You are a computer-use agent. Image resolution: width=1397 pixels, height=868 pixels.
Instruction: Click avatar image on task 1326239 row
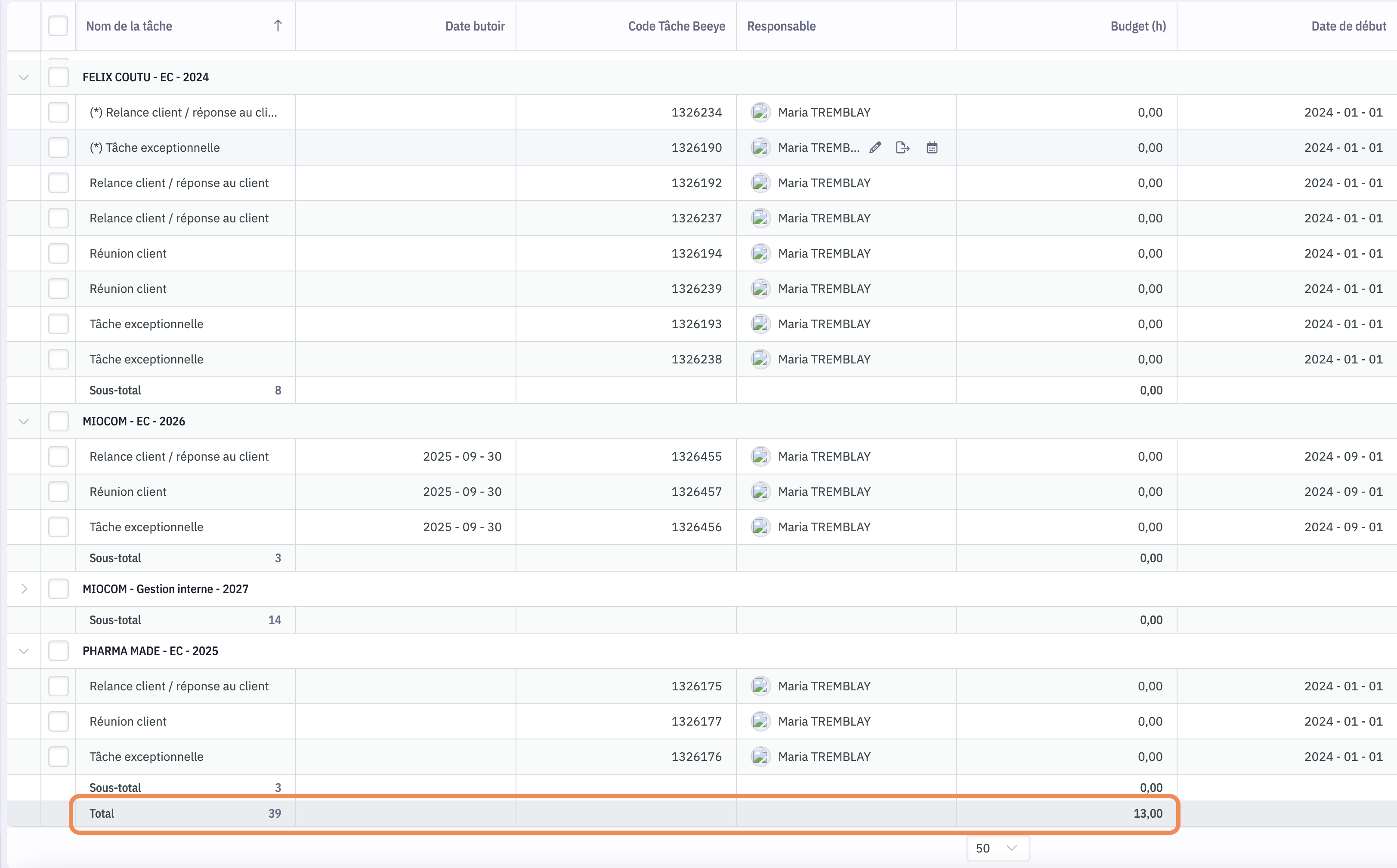pos(760,289)
